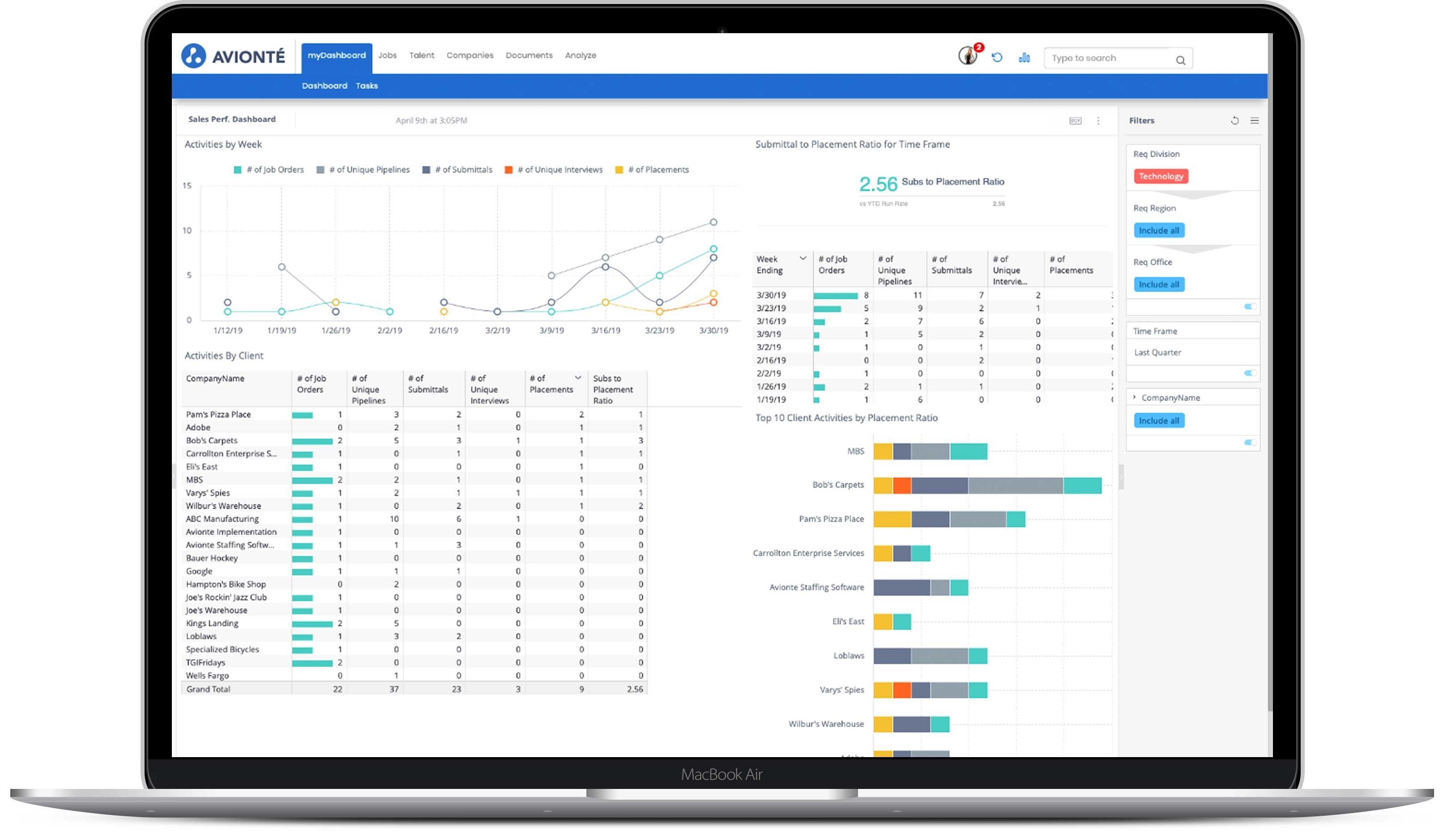This screenshot has width=1456, height=831.
Task: Open the Jobs menu item
Action: pyautogui.click(x=388, y=55)
